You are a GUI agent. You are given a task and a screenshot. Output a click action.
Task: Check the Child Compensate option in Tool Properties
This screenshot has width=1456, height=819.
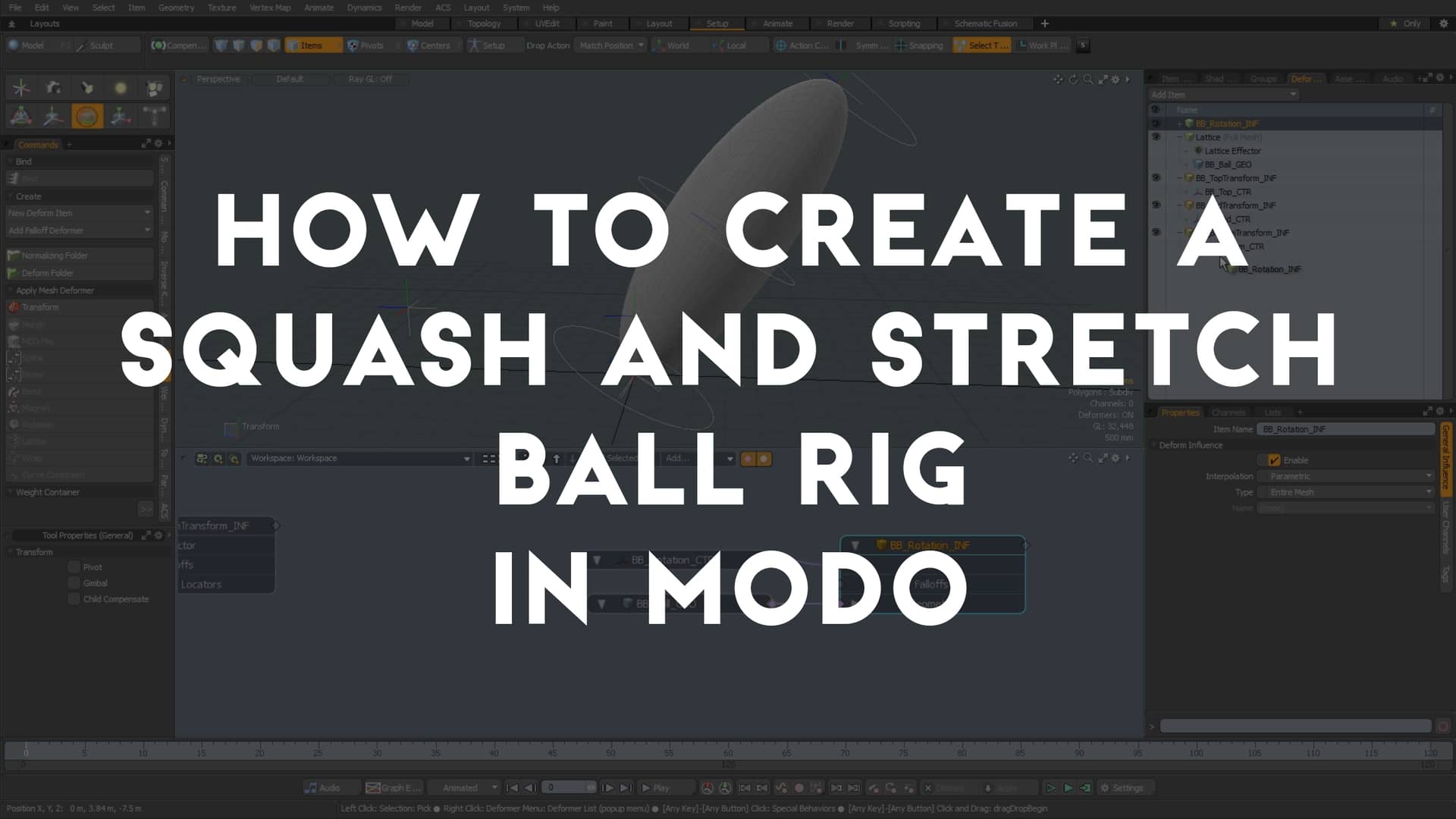click(x=74, y=598)
